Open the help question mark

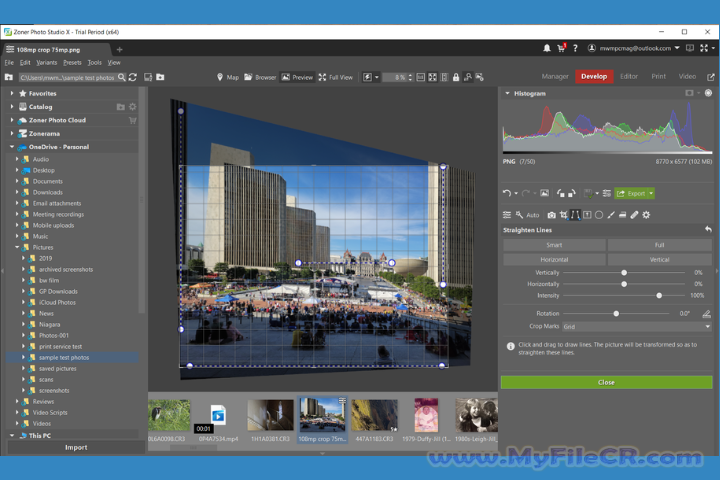pos(575,48)
